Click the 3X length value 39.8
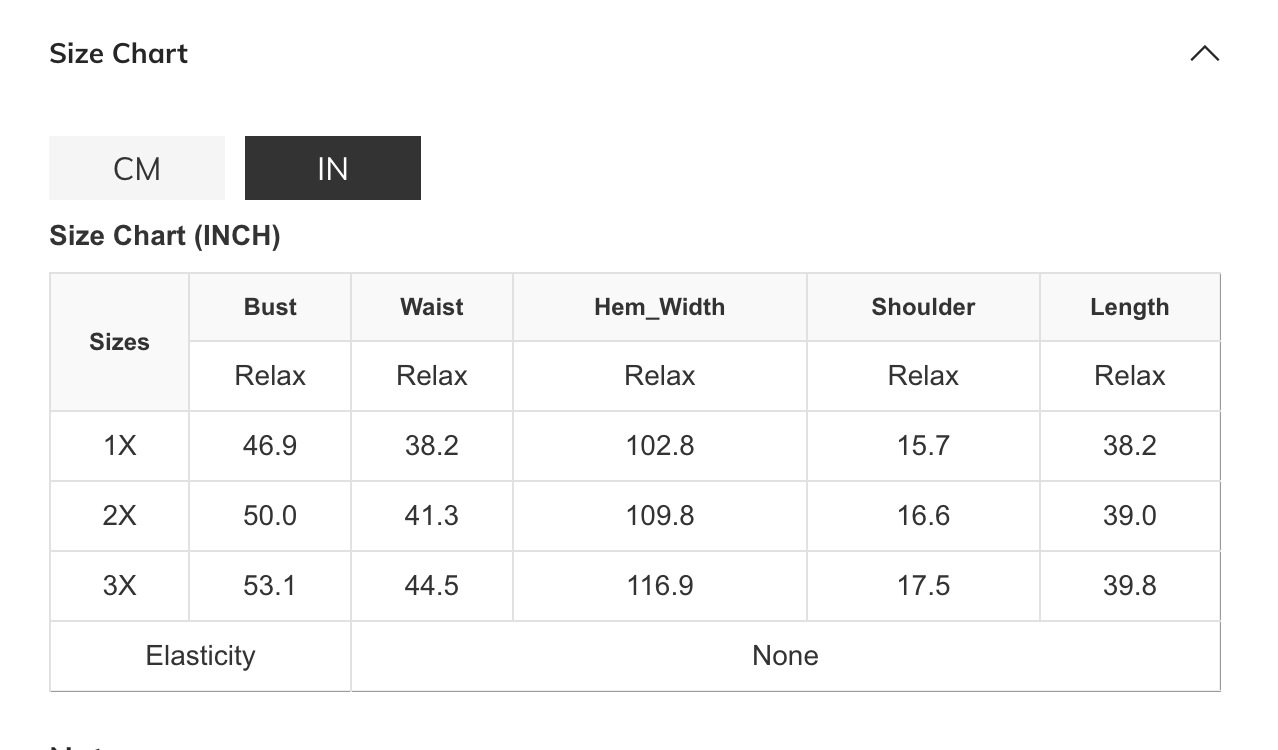The height and width of the screenshot is (750, 1278). click(x=1129, y=586)
